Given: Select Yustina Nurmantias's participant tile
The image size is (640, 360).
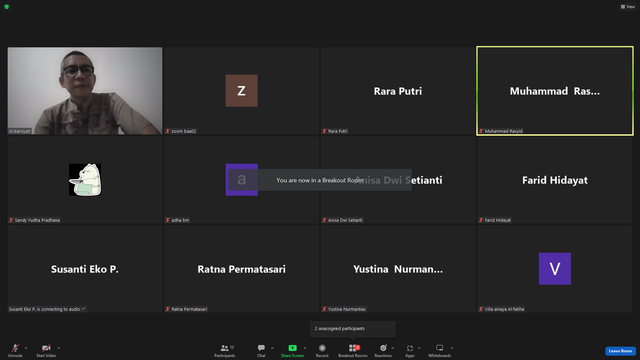Looking at the screenshot, I should 398,269.
